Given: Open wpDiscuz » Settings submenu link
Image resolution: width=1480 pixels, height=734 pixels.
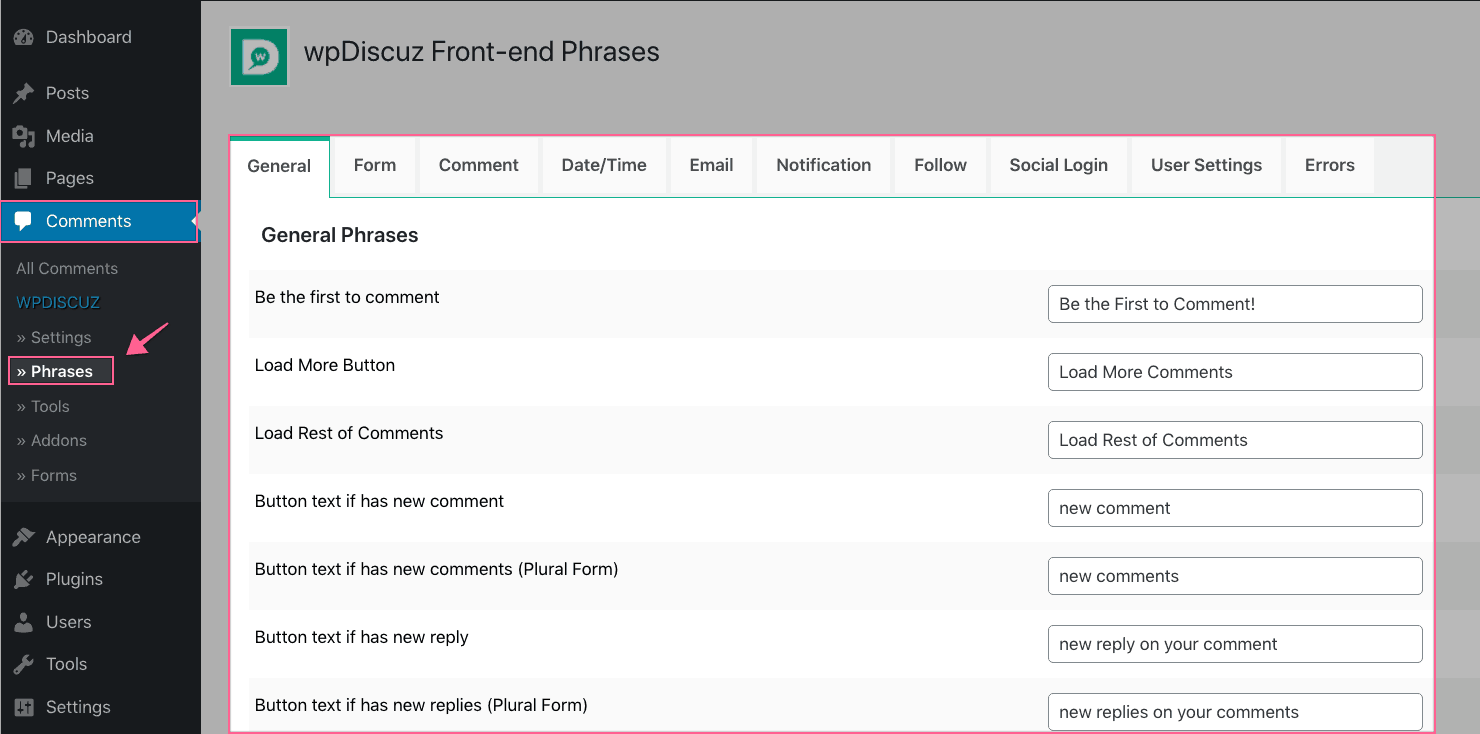Looking at the screenshot, I should [x=54, y=337].
